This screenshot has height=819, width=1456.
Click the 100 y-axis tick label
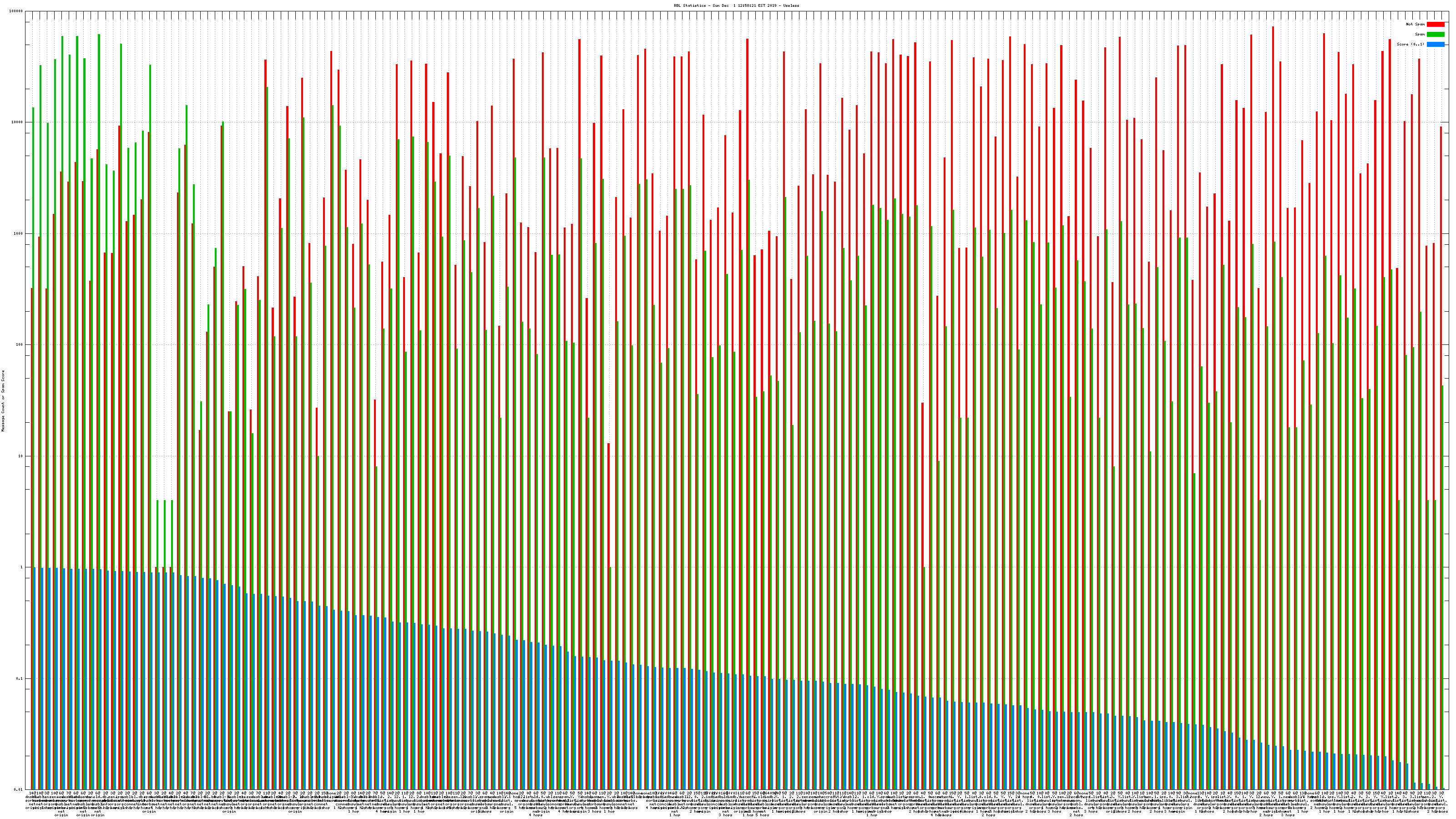pyautogui.click(x=20, y=345)
